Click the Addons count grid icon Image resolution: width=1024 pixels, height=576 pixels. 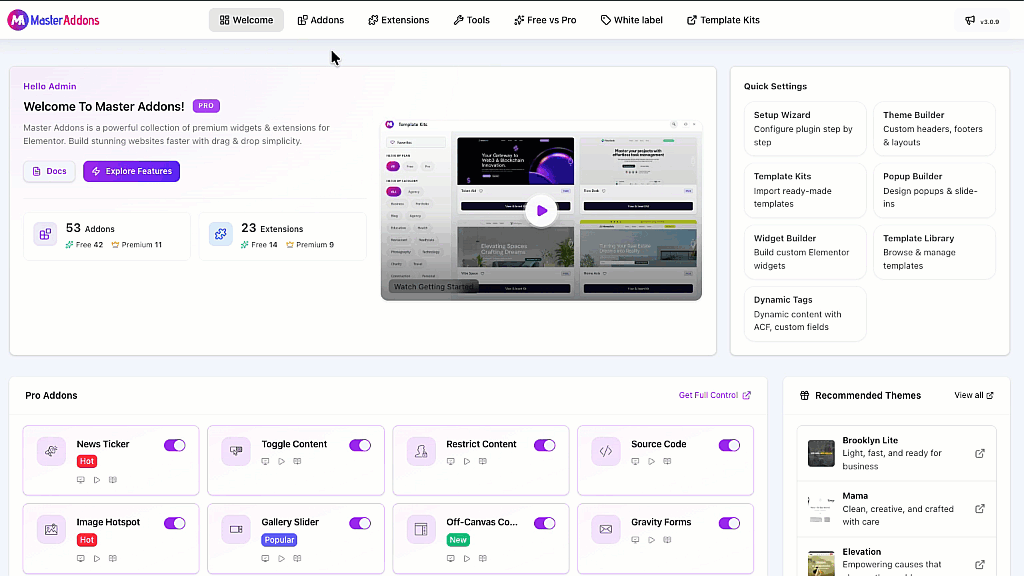[45, 234]
